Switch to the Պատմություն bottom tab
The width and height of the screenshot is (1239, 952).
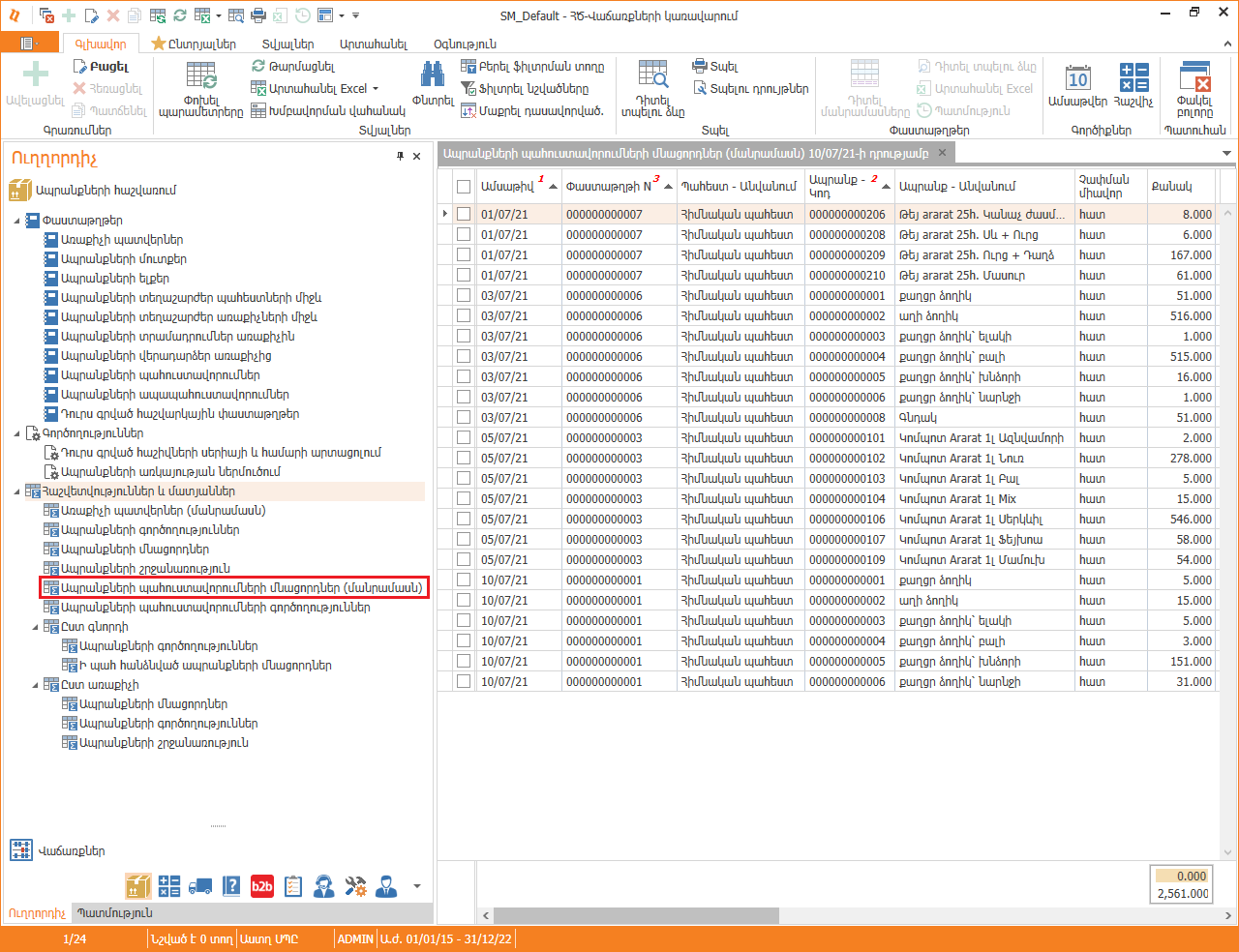pyautogui.click(x=115, y=912)
